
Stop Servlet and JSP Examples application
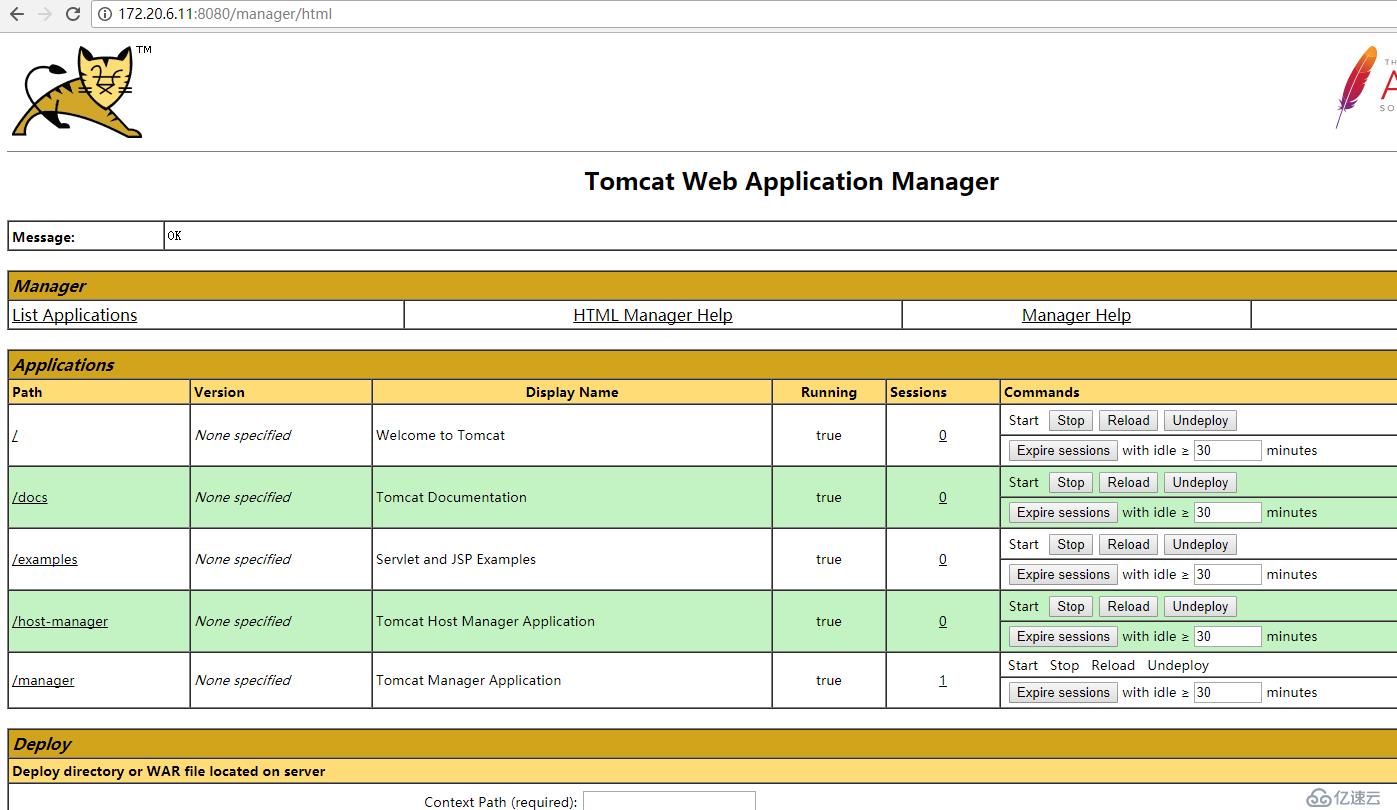click(1071, 545)
